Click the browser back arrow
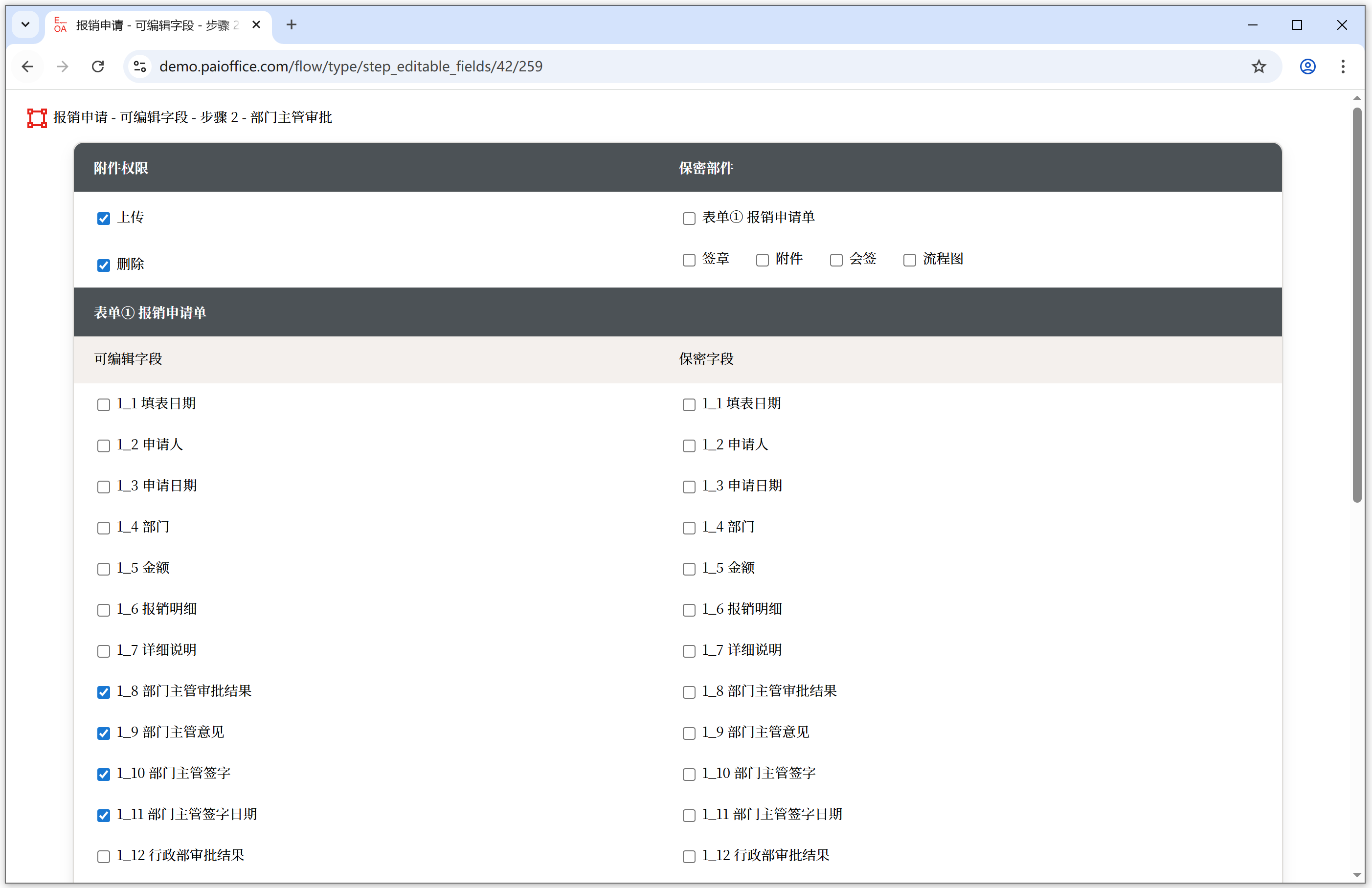The image size is (1372, 888). tap(27, 67)
